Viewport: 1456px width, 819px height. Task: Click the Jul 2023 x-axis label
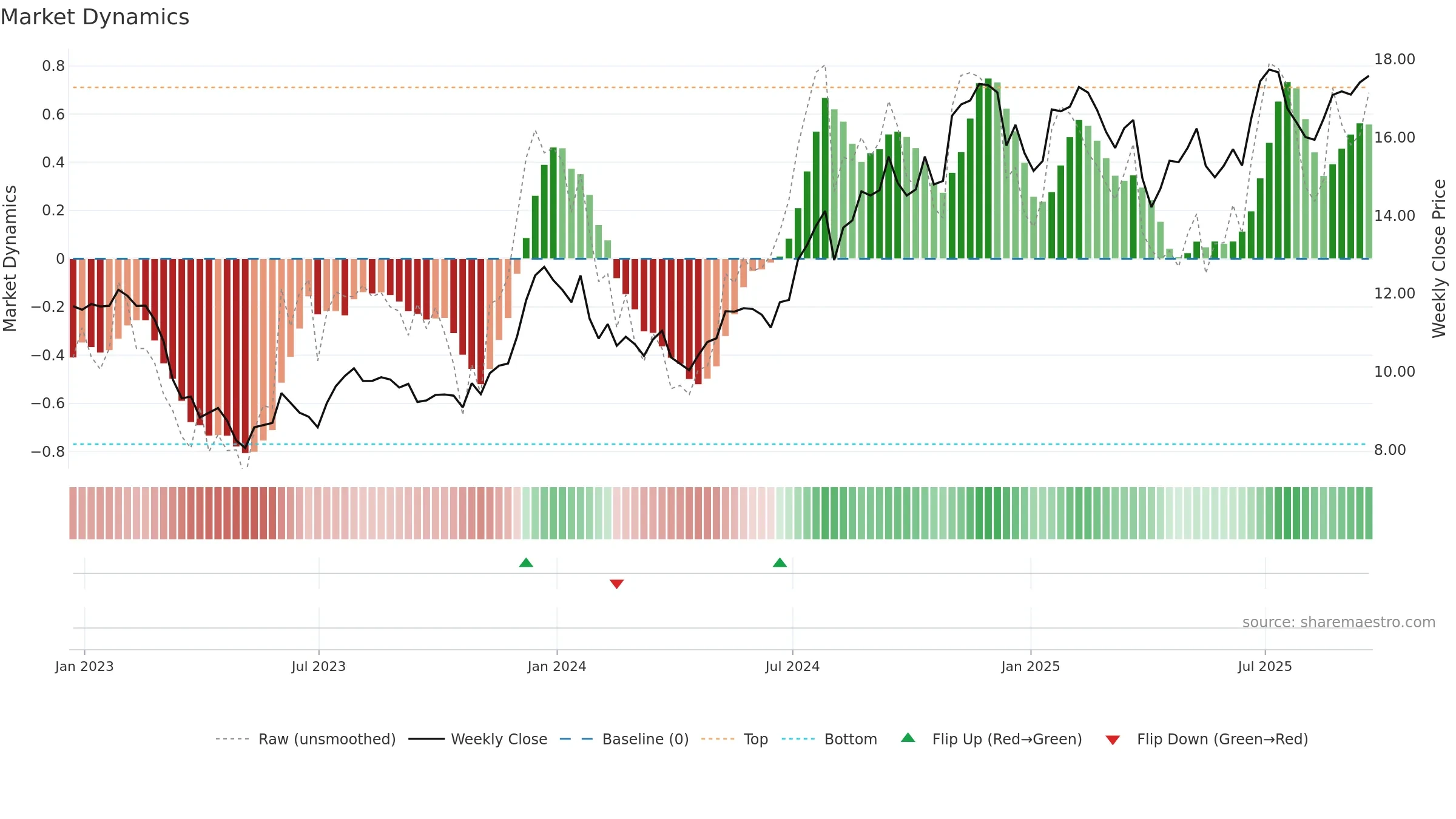click(x=318, y=666)
